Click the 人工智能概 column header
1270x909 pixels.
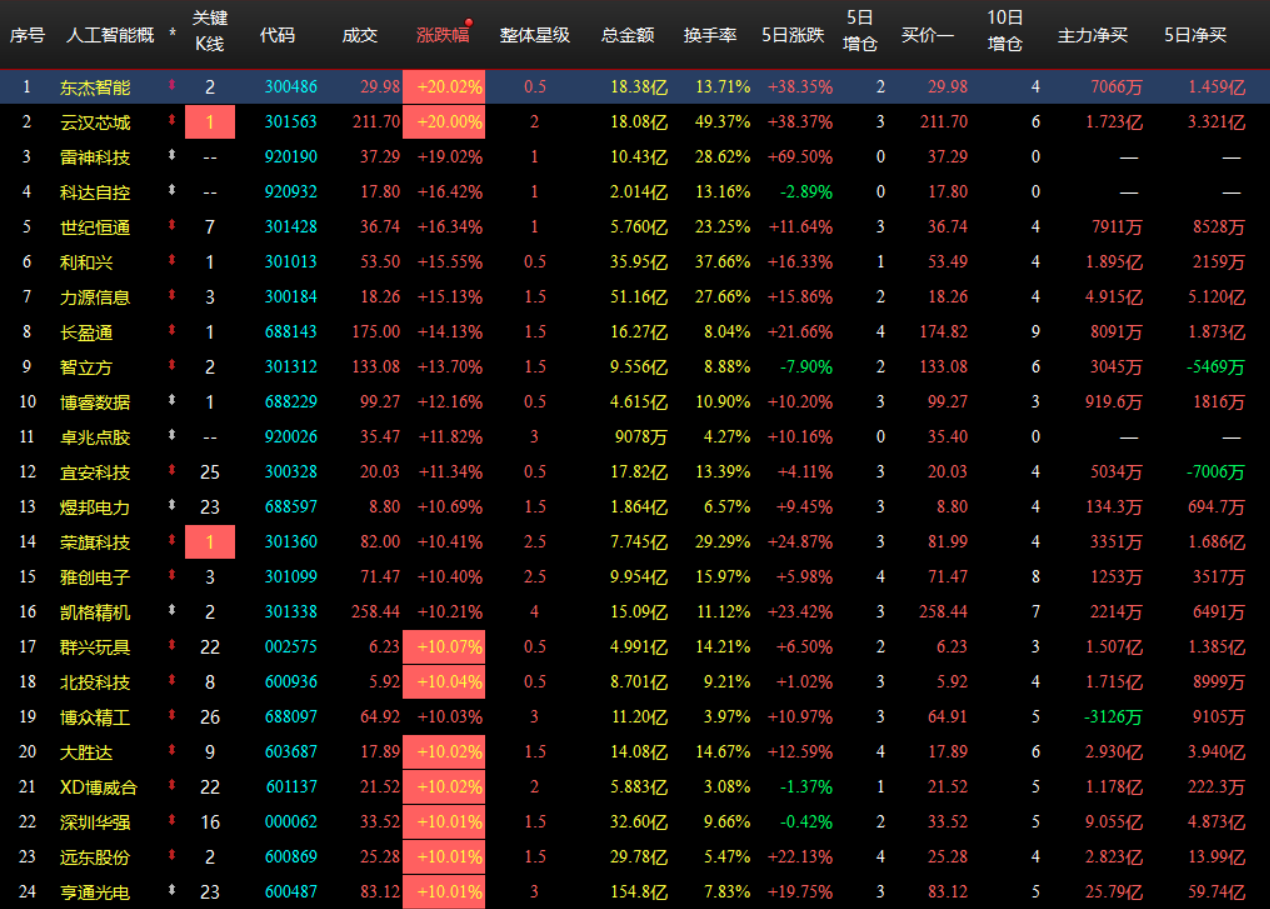pyautogui.click(x=110, y=35)
